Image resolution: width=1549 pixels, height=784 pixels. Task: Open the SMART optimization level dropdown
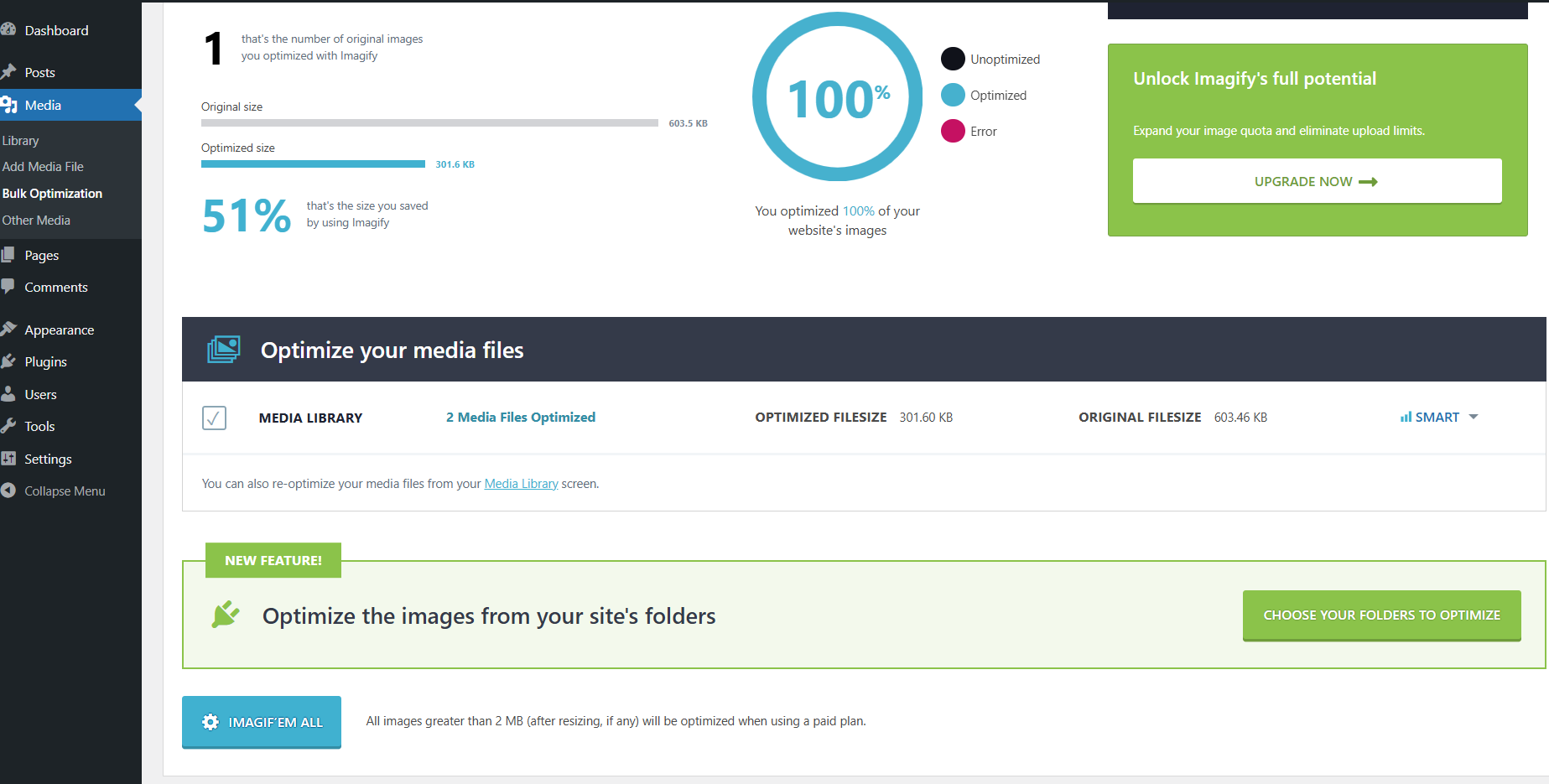[1438, 418]
